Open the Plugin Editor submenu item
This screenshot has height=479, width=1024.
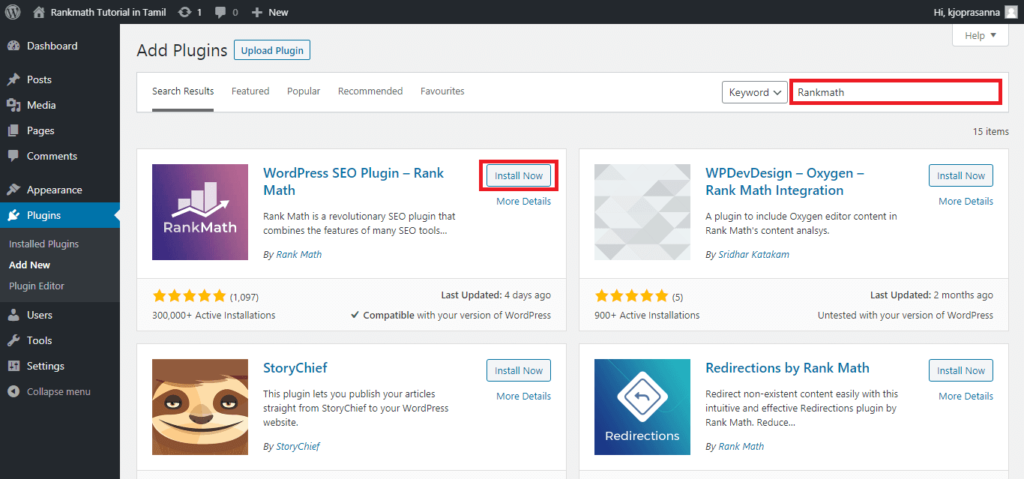point(37,286)
